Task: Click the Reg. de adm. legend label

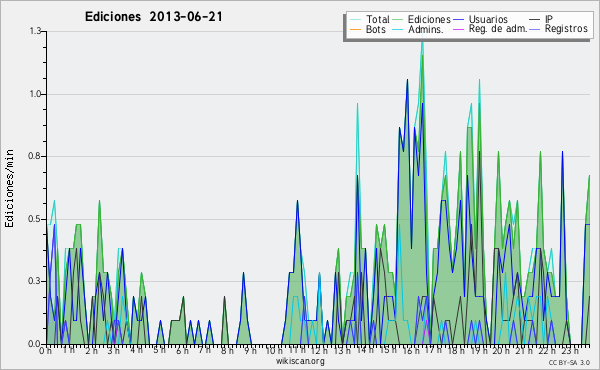Action: tap(498, 29)
